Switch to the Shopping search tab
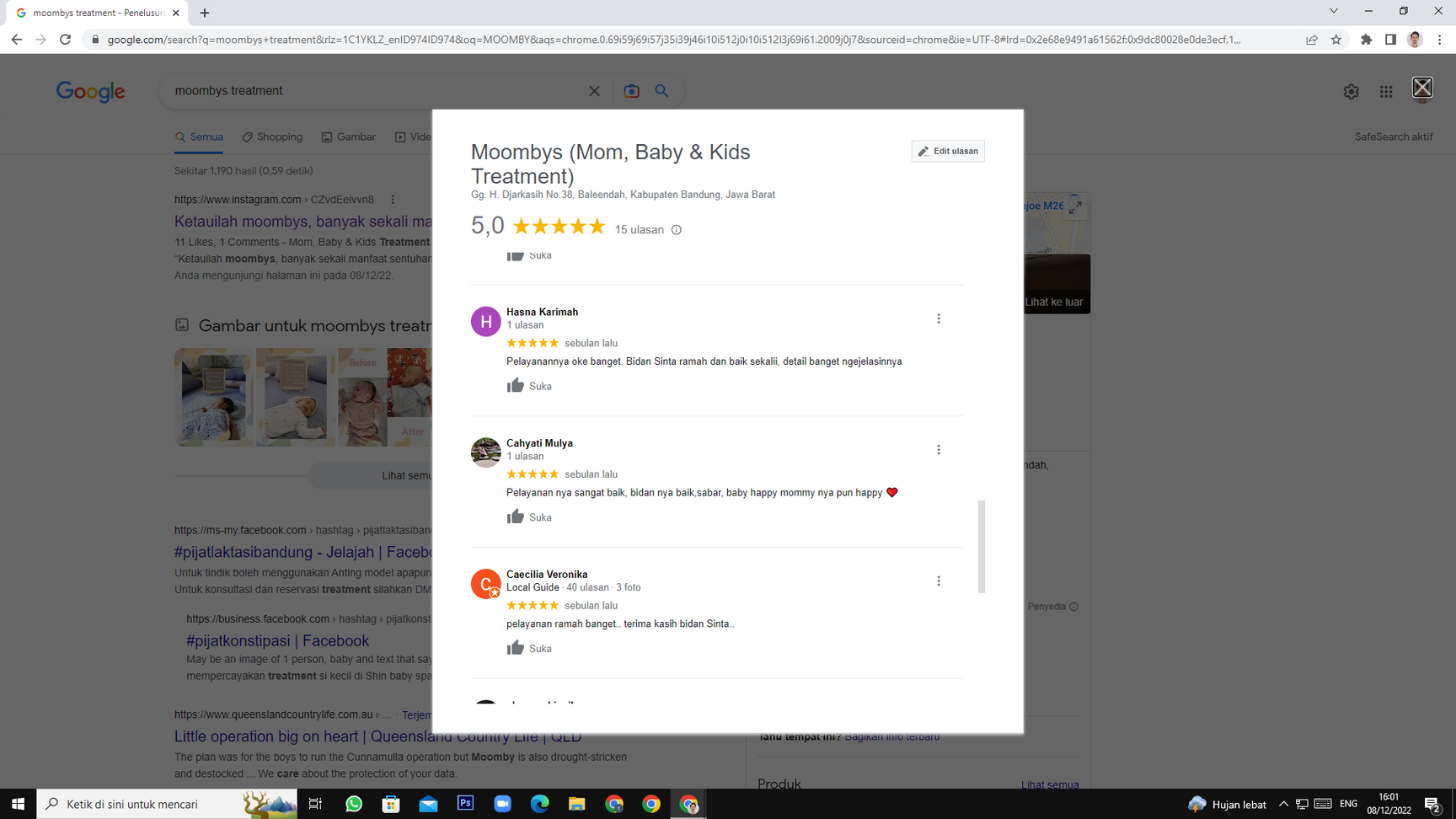This screenshot has width=1456, height=819. (272, 137)
